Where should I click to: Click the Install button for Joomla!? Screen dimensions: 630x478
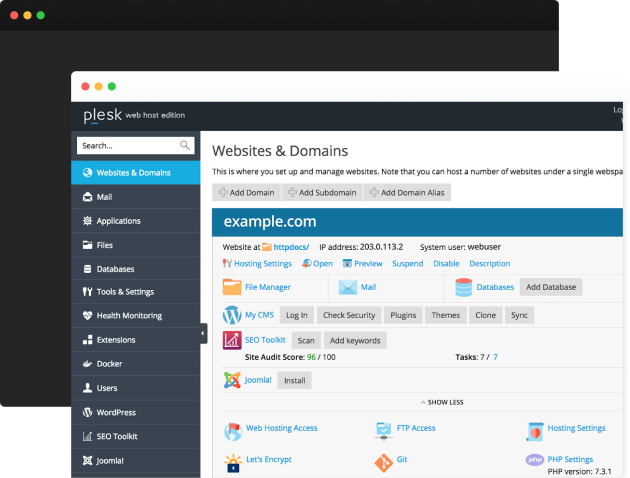click(x=295, y=380)
